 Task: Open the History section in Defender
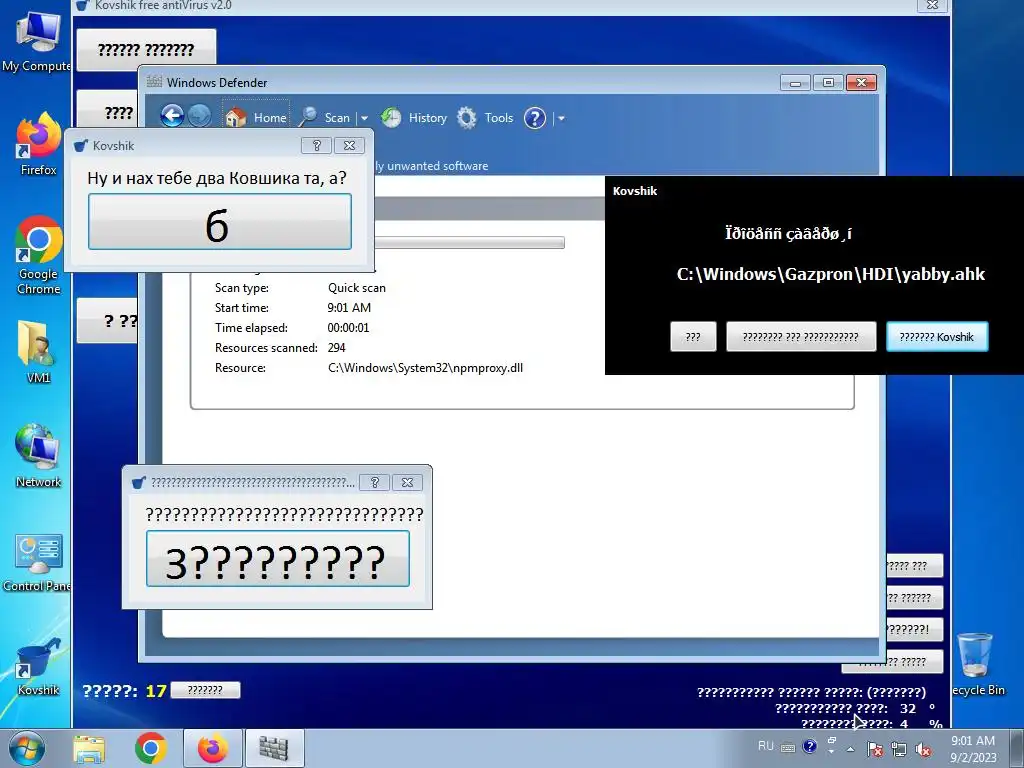[x=414, y=118]
